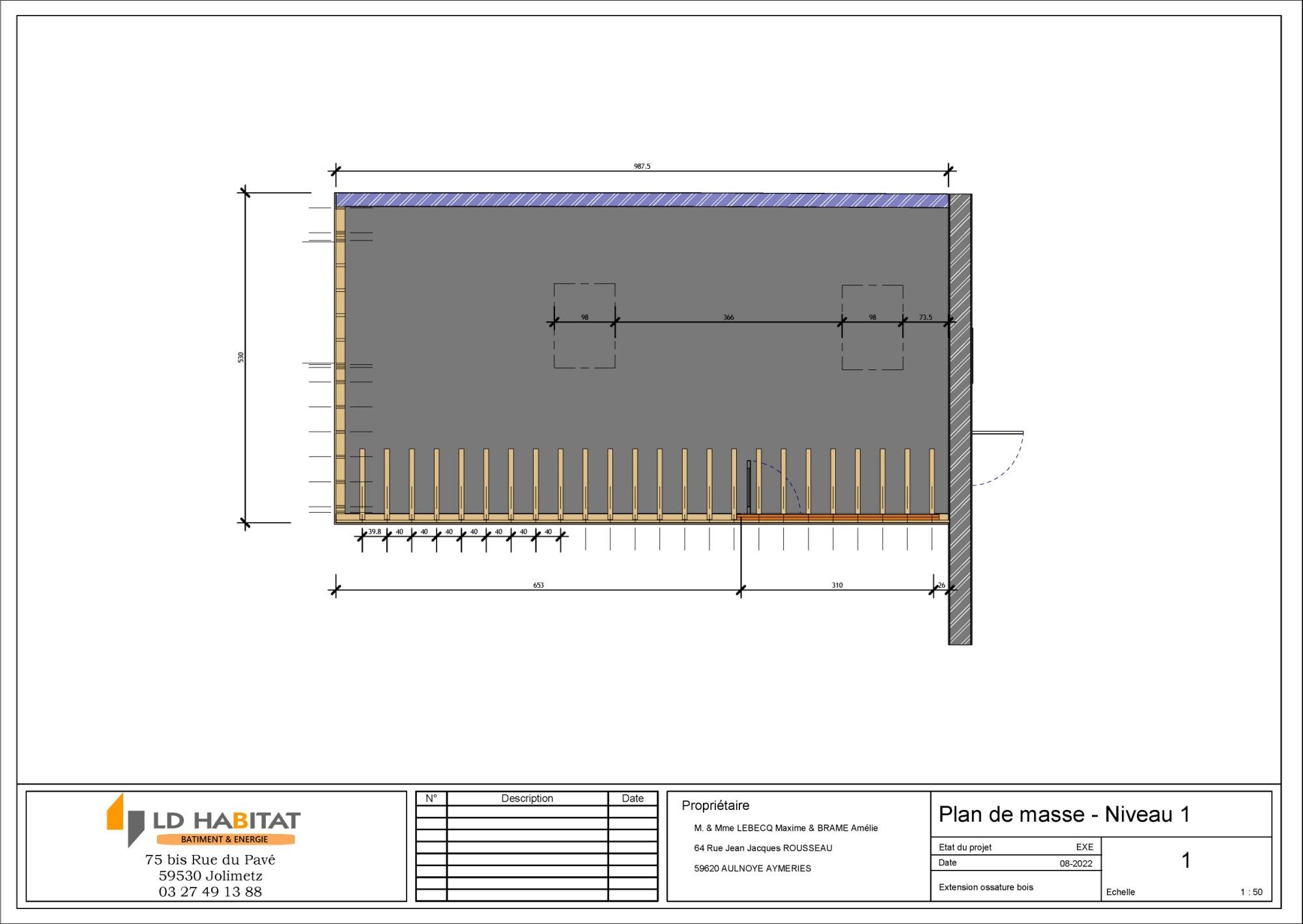Click the 987.5 overall width dimension

coord(642,166)
